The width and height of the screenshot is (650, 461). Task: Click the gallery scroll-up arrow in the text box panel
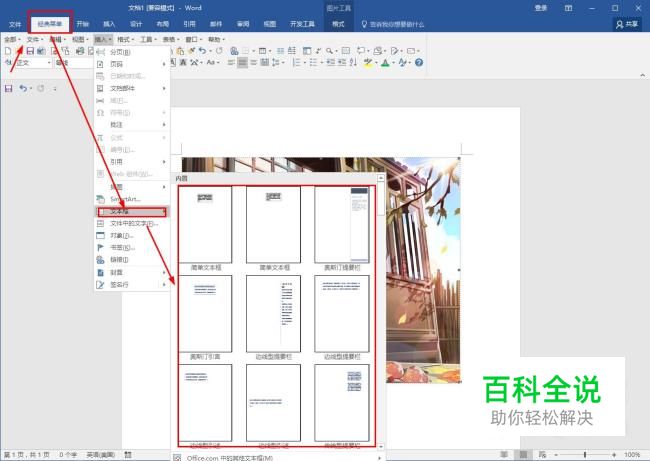(x=381, y=178)
